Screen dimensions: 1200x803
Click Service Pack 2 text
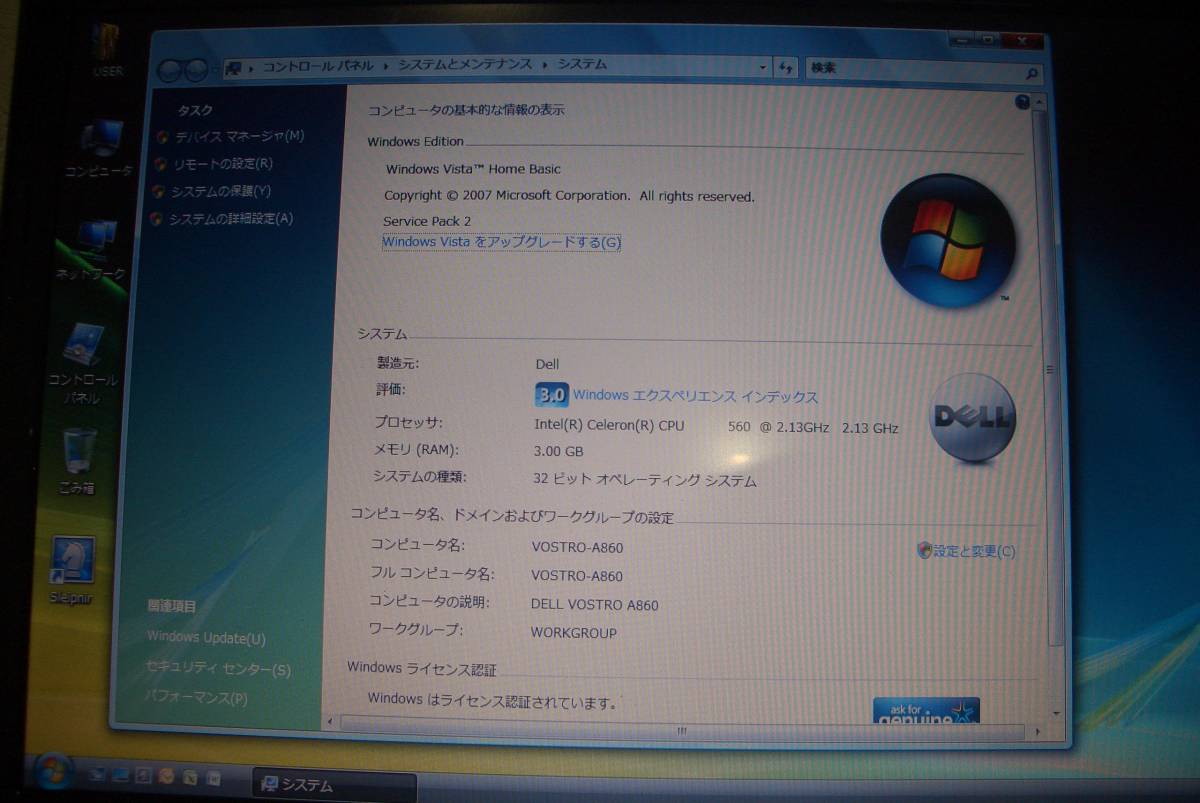pos(427,221)
